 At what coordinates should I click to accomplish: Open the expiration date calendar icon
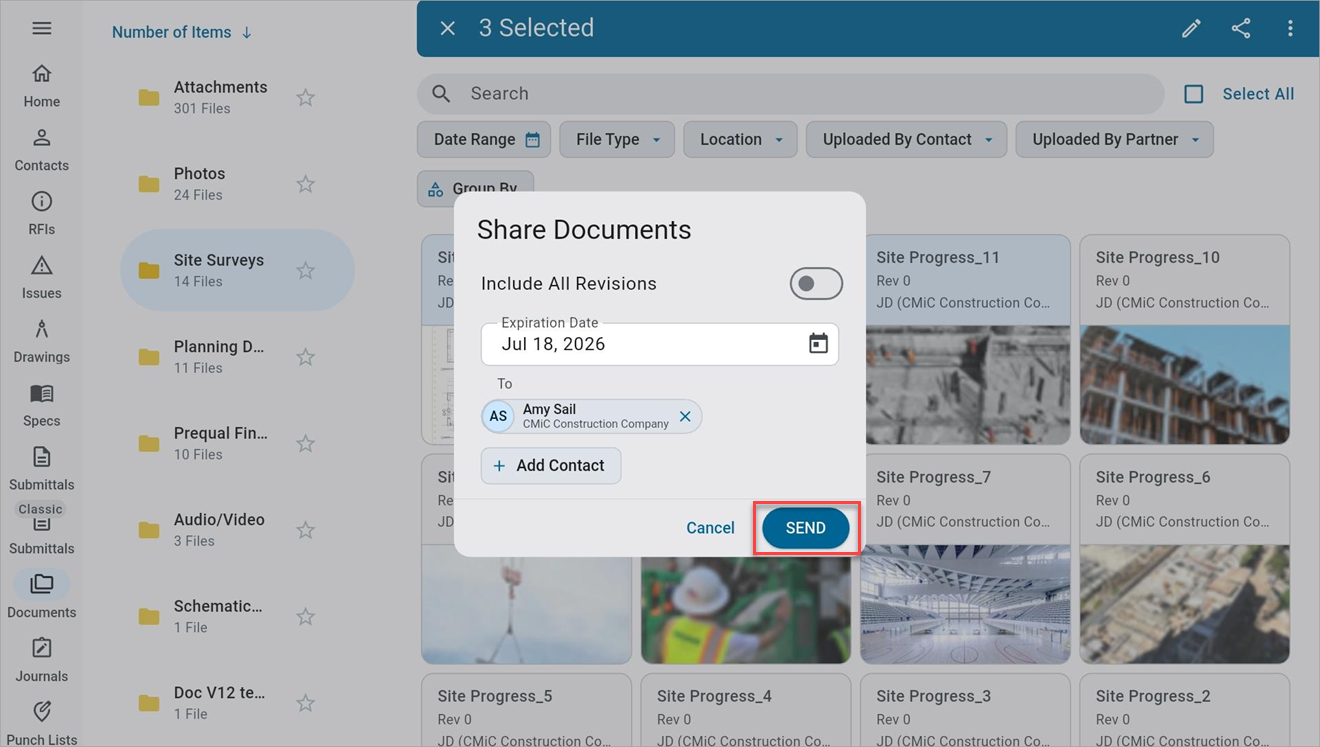pyautogui.click(x=818, y=344)
